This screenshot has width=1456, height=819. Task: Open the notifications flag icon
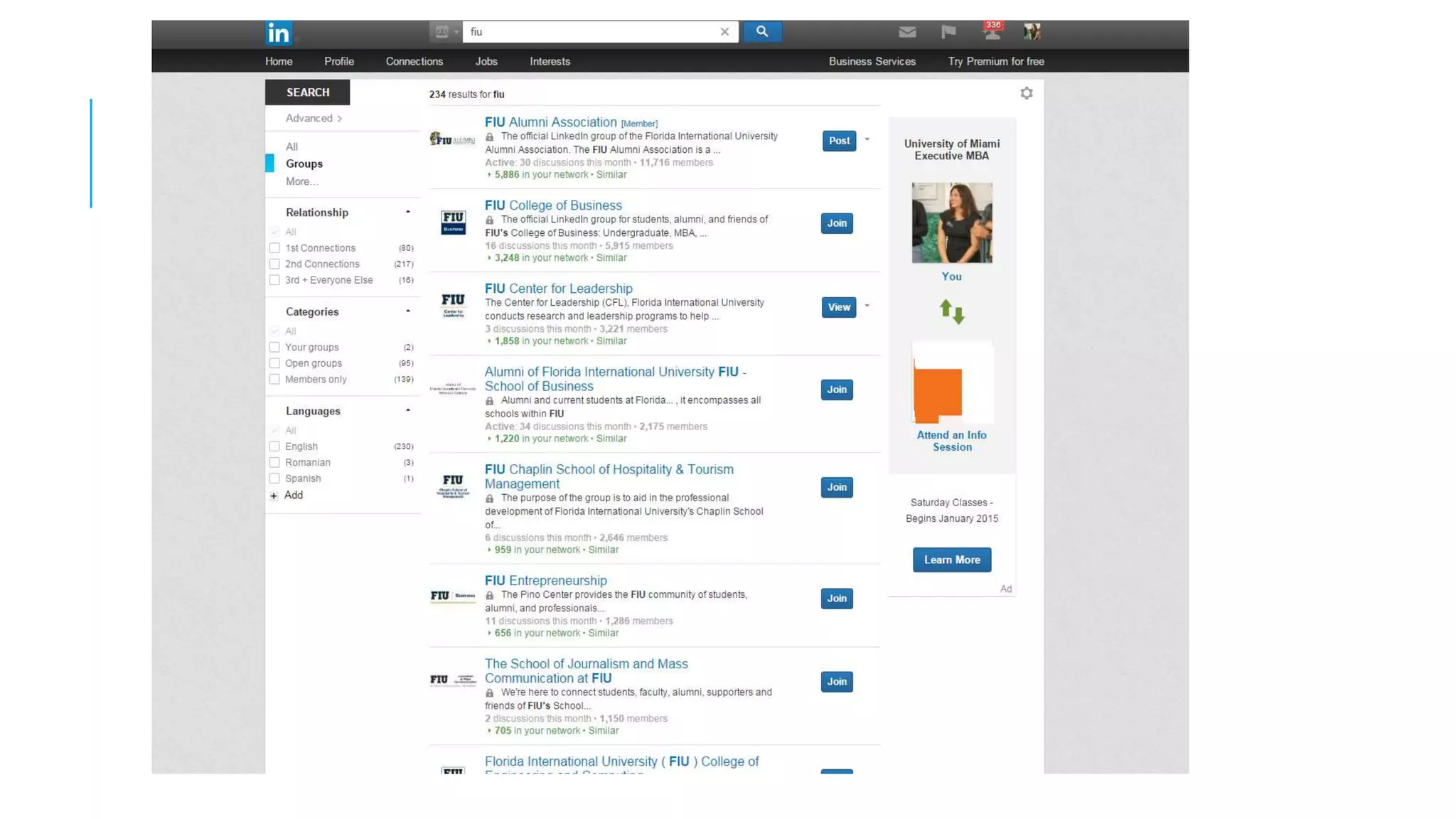click(948, 31)
